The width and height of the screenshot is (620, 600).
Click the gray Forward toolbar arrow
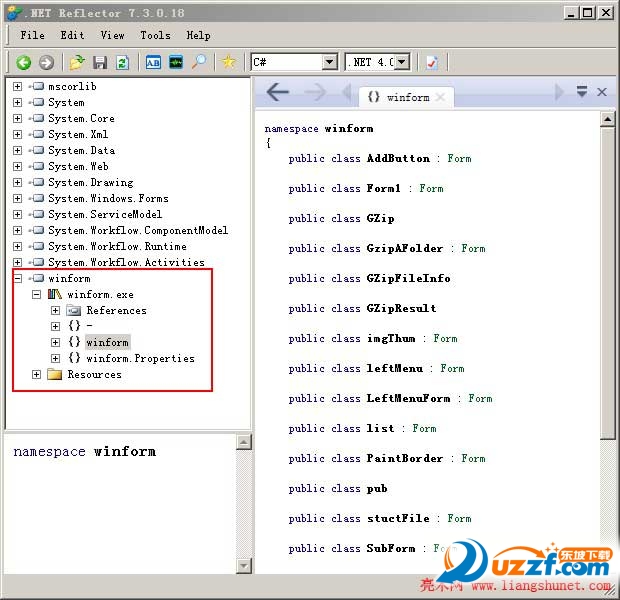[x=47, y=62]
